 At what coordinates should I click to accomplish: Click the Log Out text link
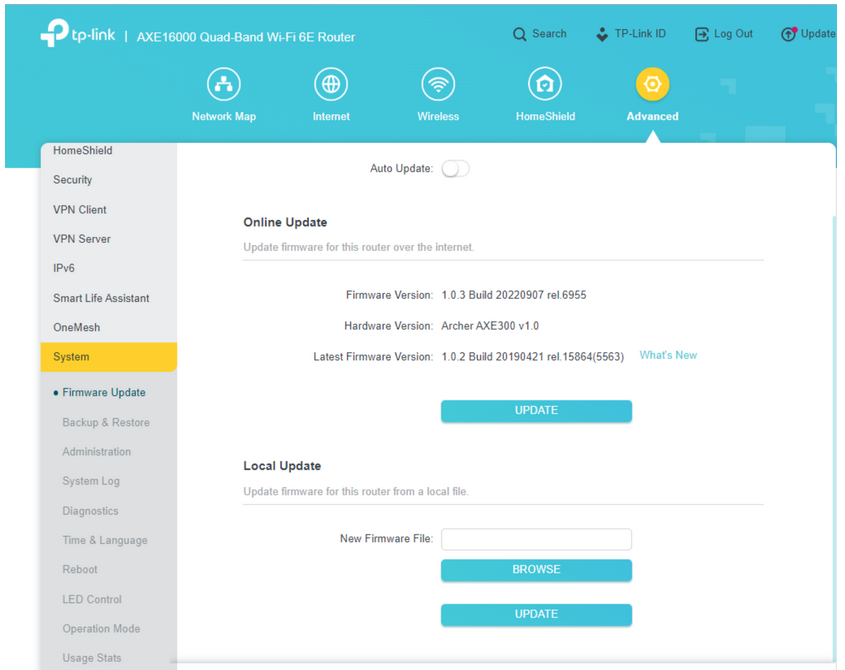pos(733,33)
